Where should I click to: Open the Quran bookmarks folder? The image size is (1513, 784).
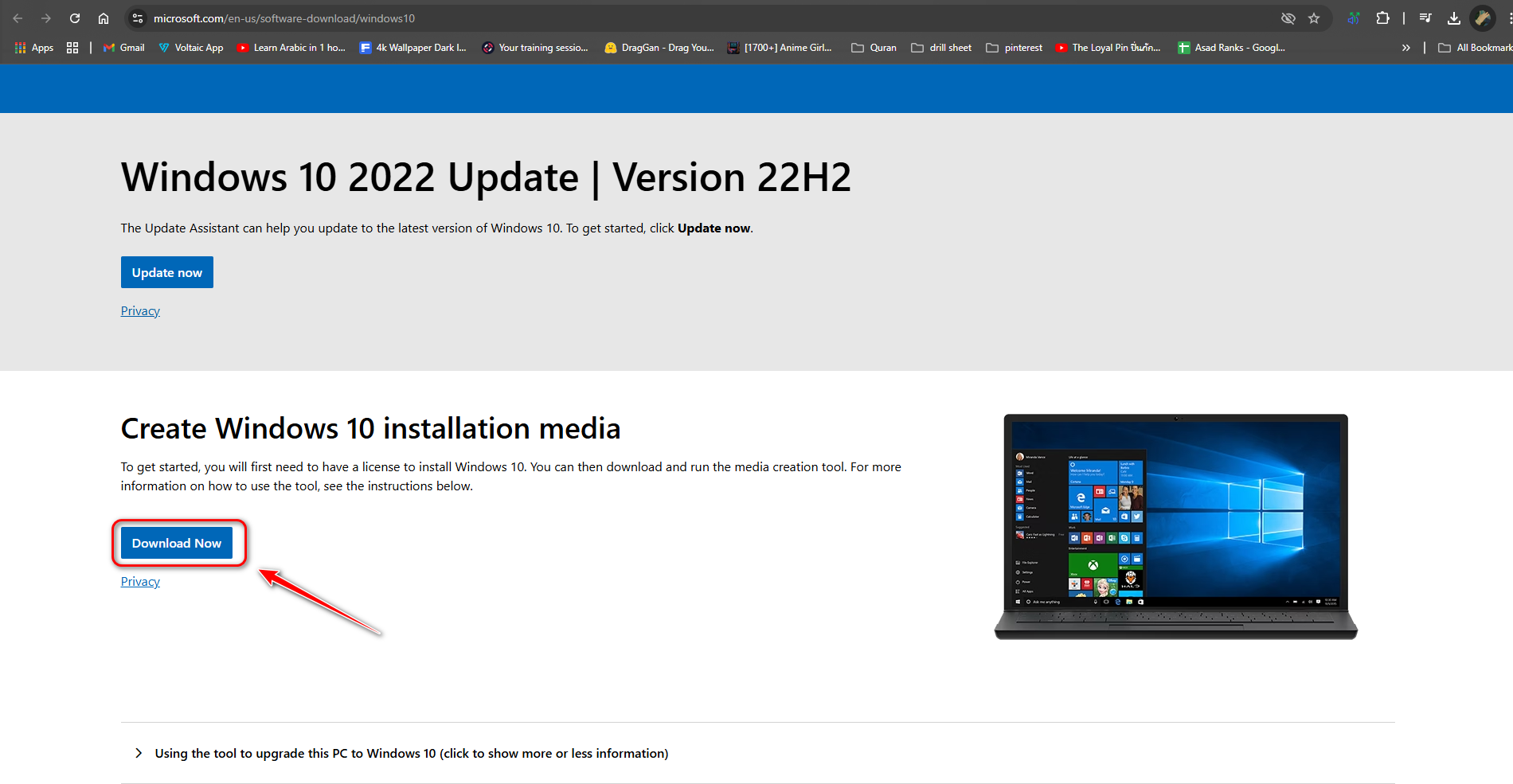click(874, 48)
